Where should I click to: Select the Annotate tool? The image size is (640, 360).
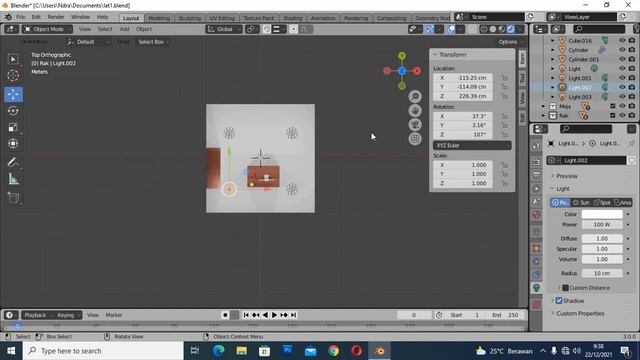13,162
